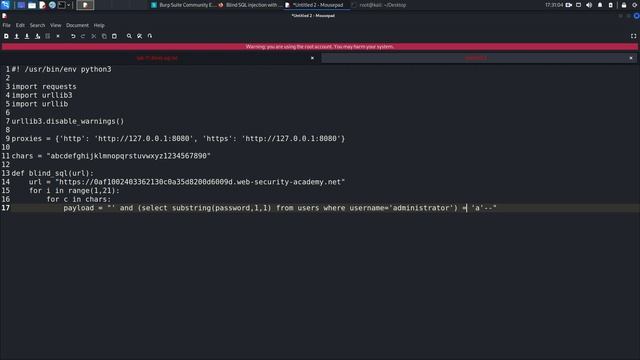Launch terminal emulator from the panel

[62, 5]
